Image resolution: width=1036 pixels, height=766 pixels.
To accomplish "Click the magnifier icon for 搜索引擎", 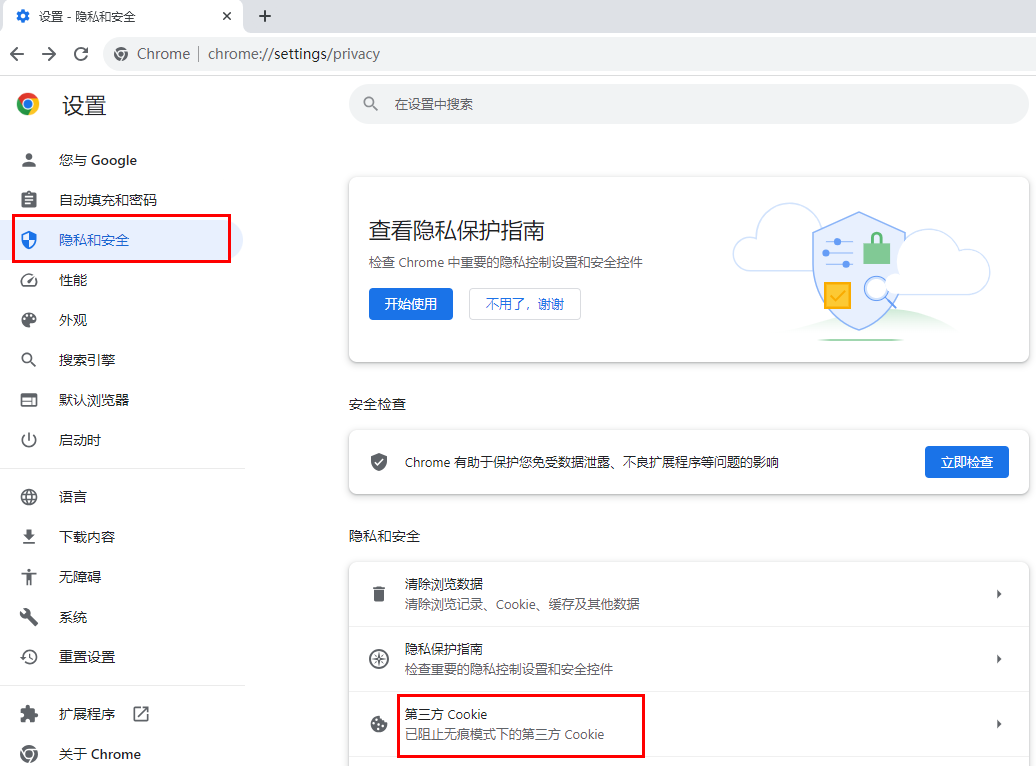I will pyautogui.click(x=29, y=360).
